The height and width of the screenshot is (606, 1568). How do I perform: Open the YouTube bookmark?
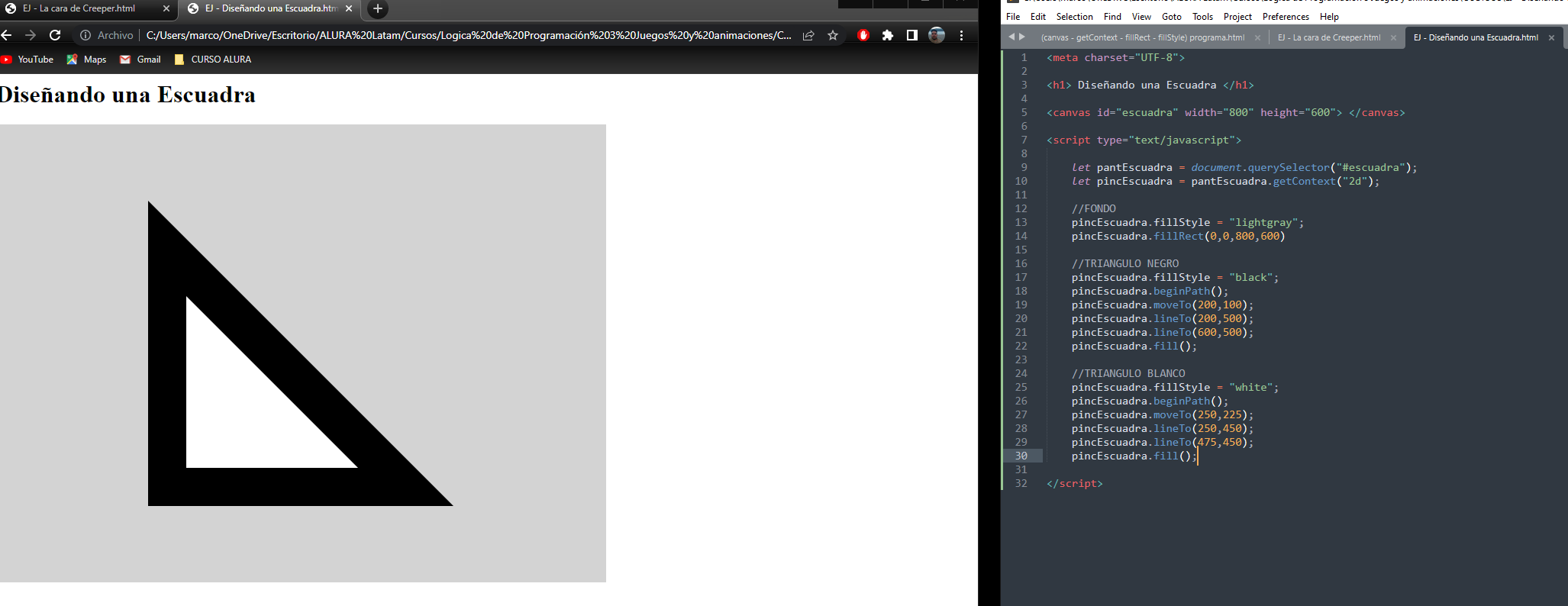click(27, 60)
